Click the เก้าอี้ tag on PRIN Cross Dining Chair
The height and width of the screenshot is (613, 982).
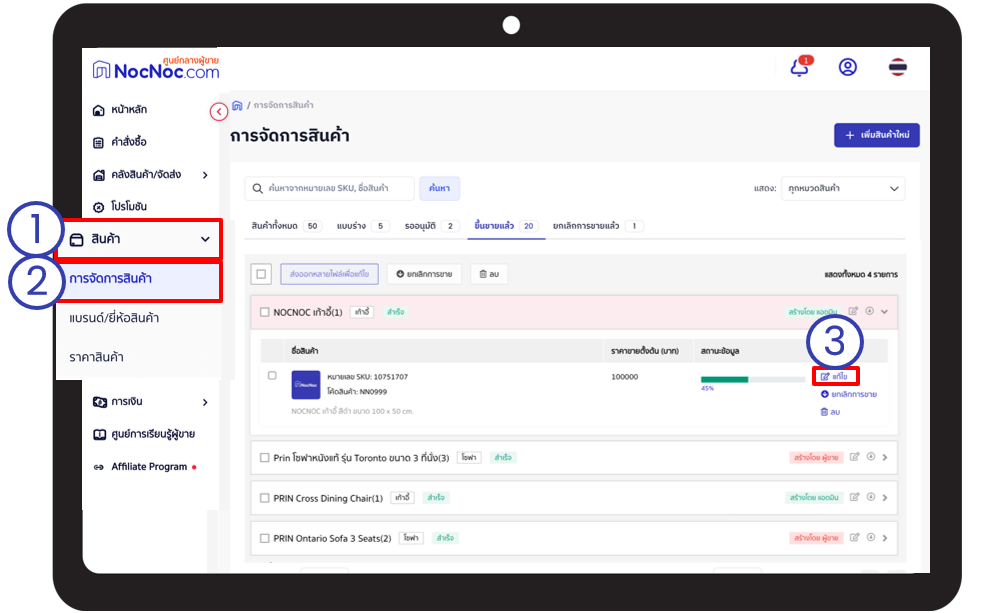[x=401, y=498]
